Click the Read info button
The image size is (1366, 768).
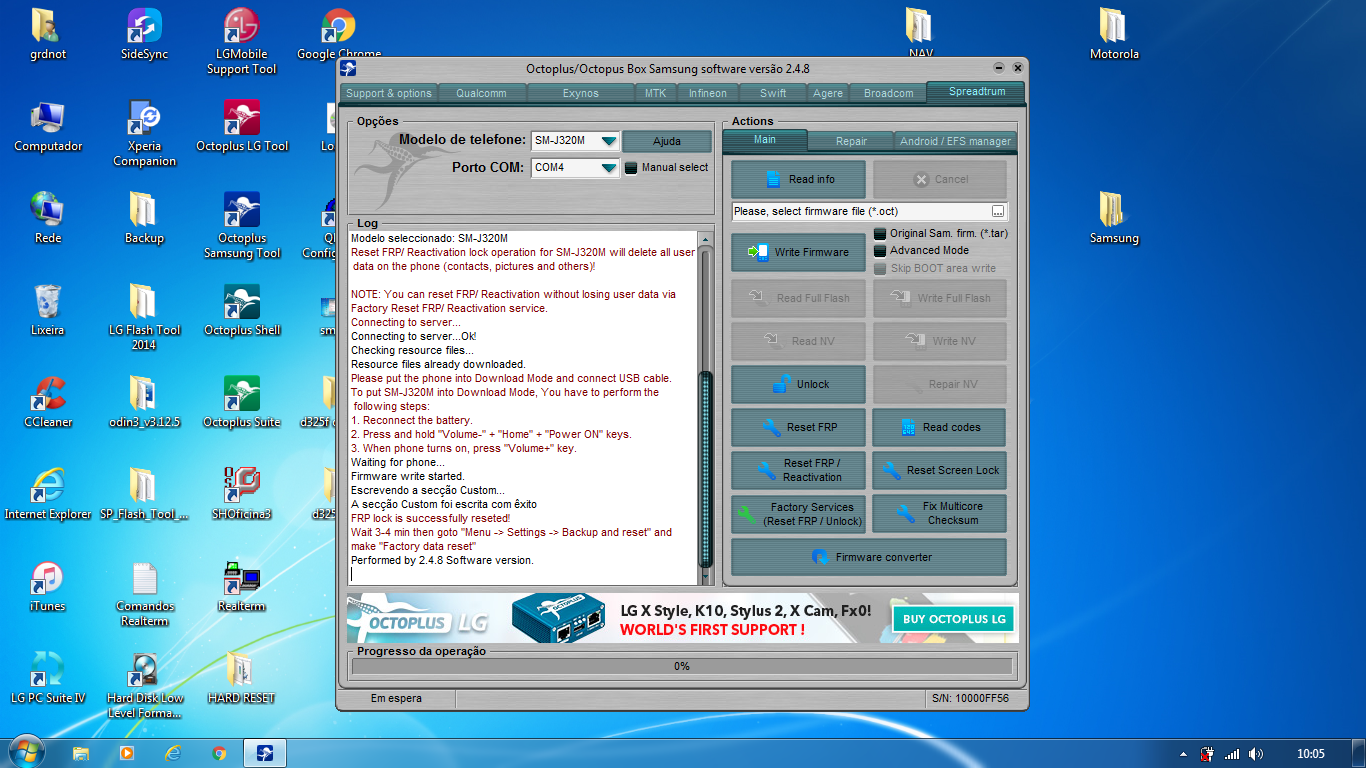click(799, 179)
